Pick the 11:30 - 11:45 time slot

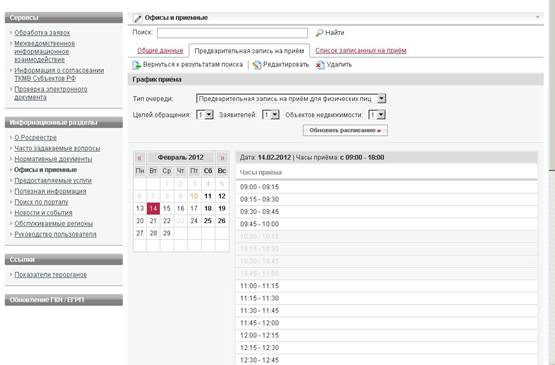(387, 310)
